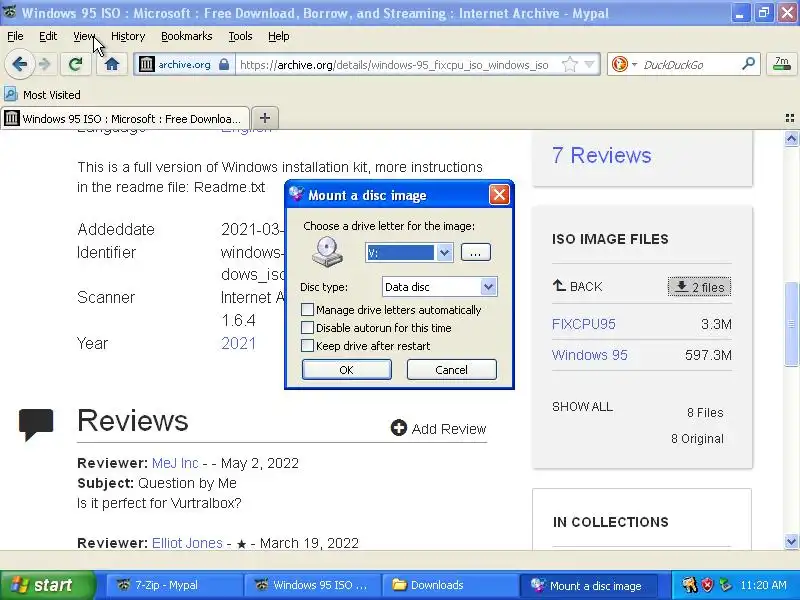
Task: Click the 7m toolbar indicator icon
Action: tap(782, 64)
